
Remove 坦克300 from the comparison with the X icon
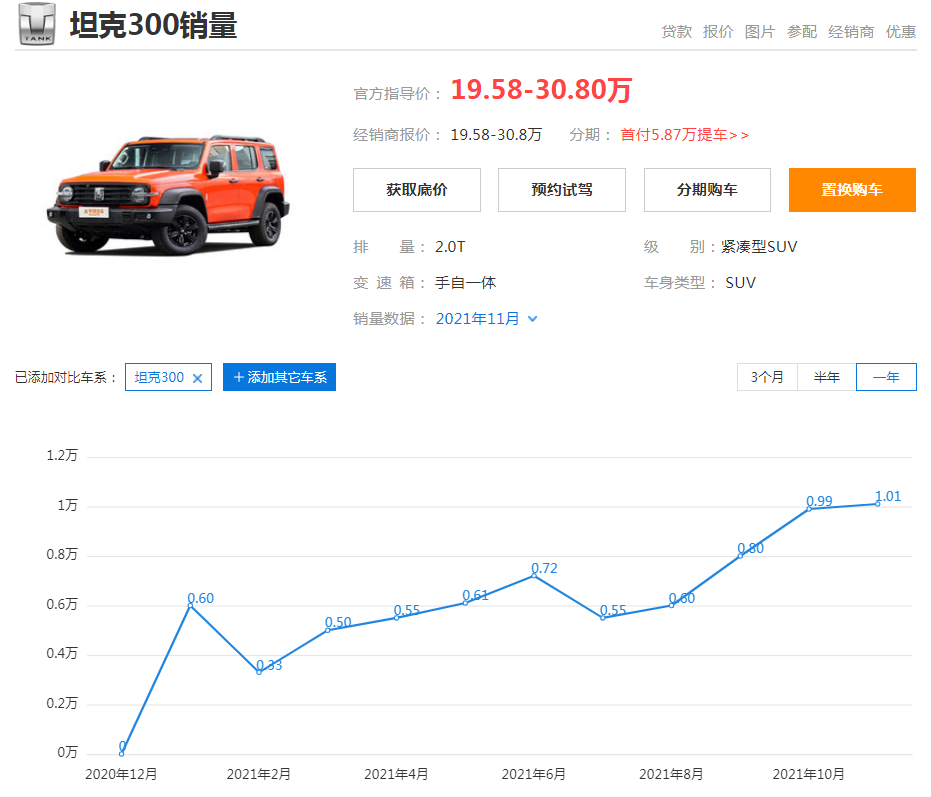198,378
